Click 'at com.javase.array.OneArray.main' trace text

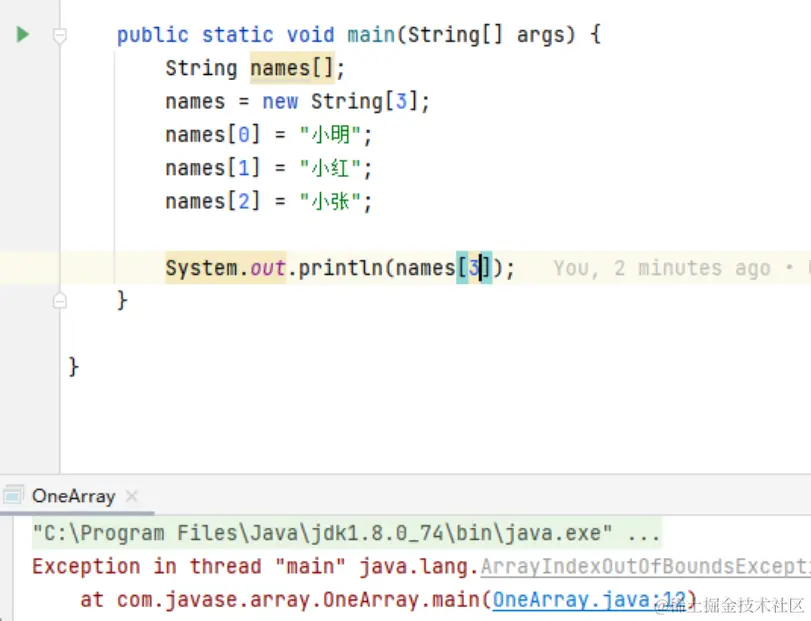pyautogui.click(x=279, y=600)
